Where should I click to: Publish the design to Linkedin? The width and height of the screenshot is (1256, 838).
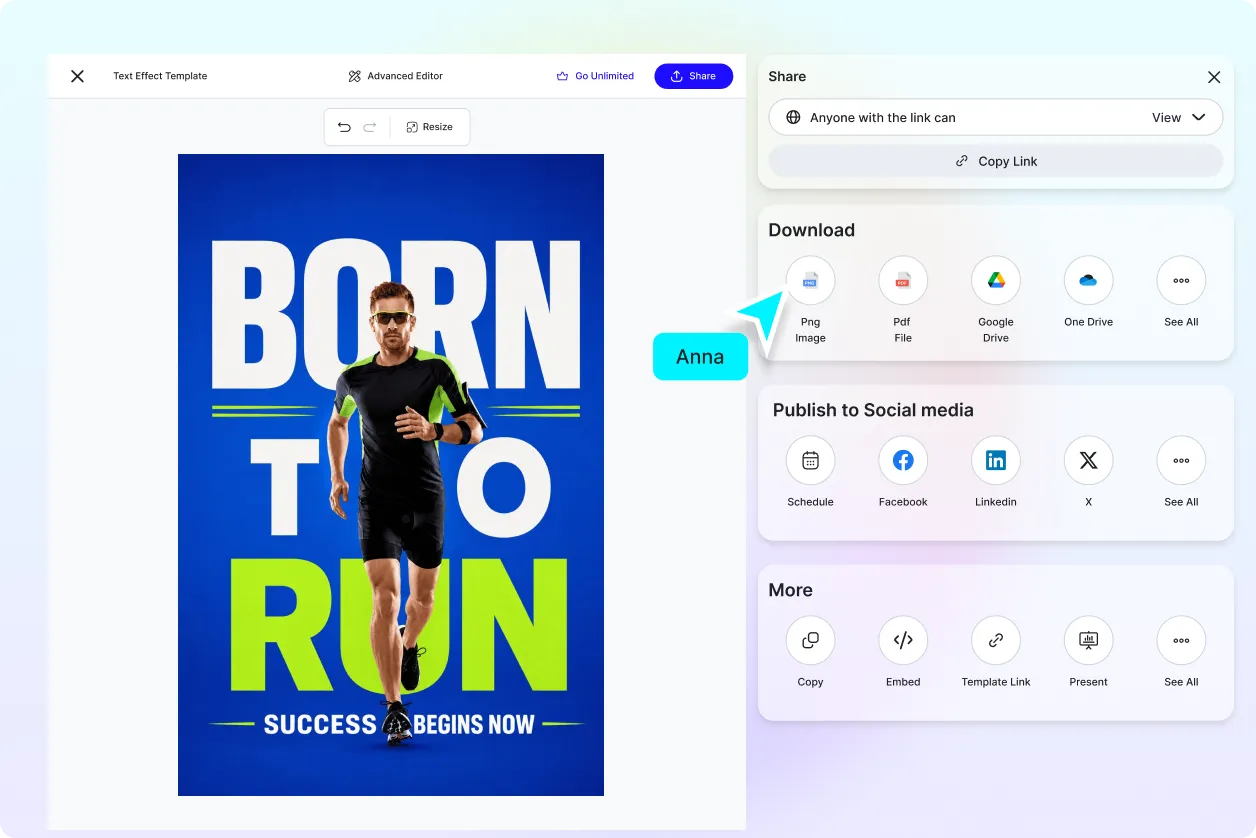(996, 461)
